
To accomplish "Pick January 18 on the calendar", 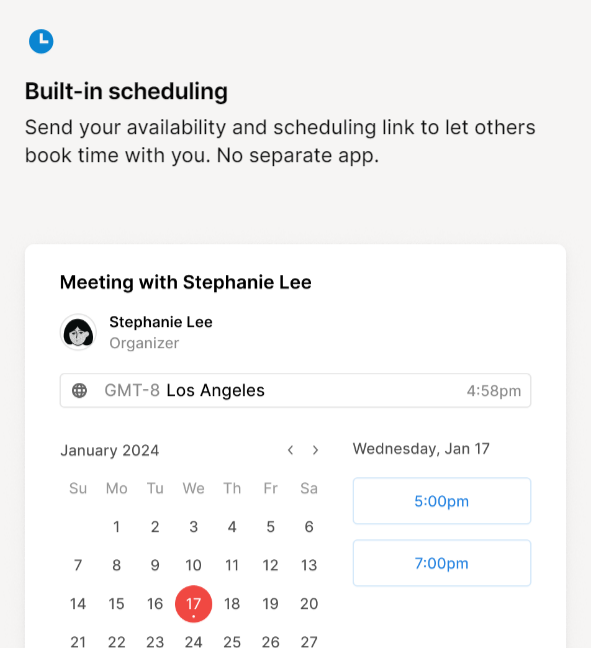I will (232, 604).
